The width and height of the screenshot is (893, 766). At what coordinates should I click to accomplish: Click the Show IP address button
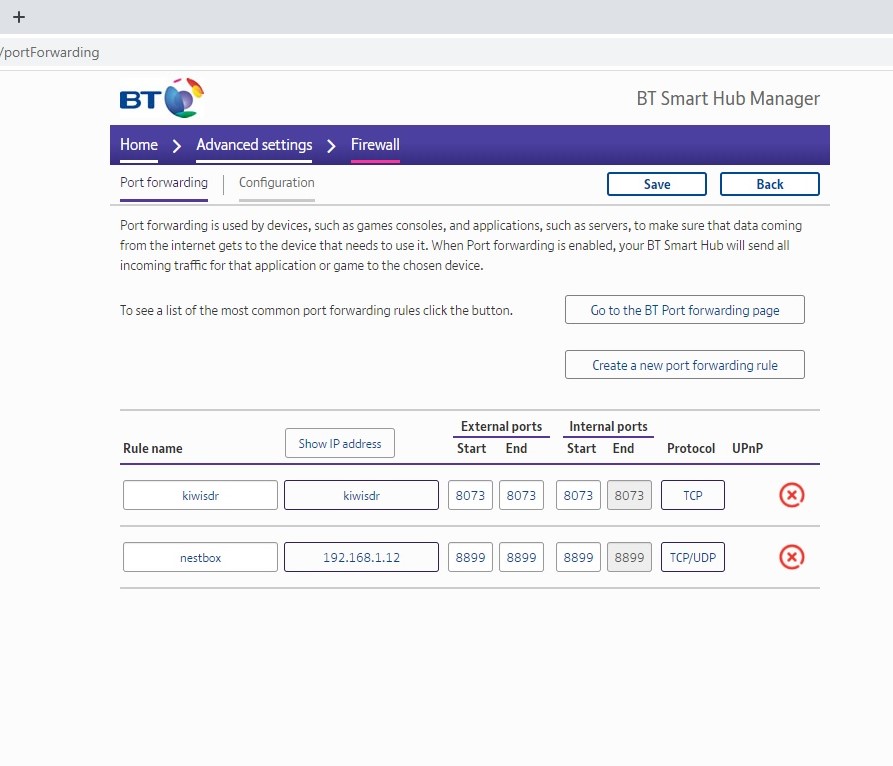click(x=340, y=443)
